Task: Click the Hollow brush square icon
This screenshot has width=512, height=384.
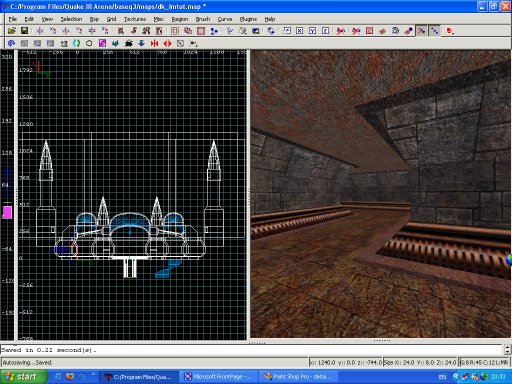Action: (x=201, y=31)
